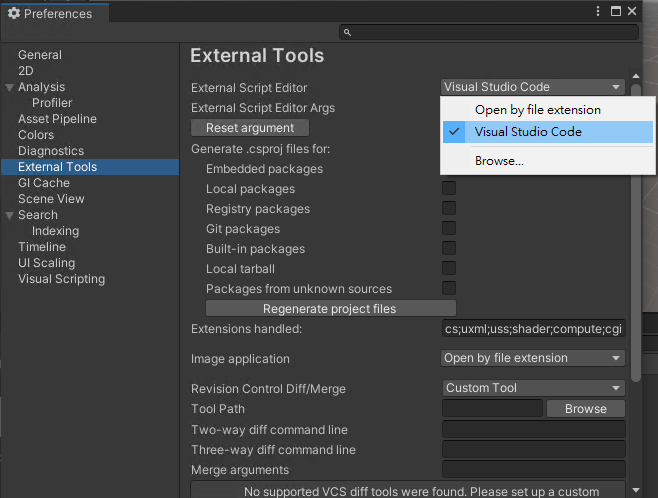Screen dimensions: 658x498
Task: Select the Preferences tab
Action: click(55, 13)
